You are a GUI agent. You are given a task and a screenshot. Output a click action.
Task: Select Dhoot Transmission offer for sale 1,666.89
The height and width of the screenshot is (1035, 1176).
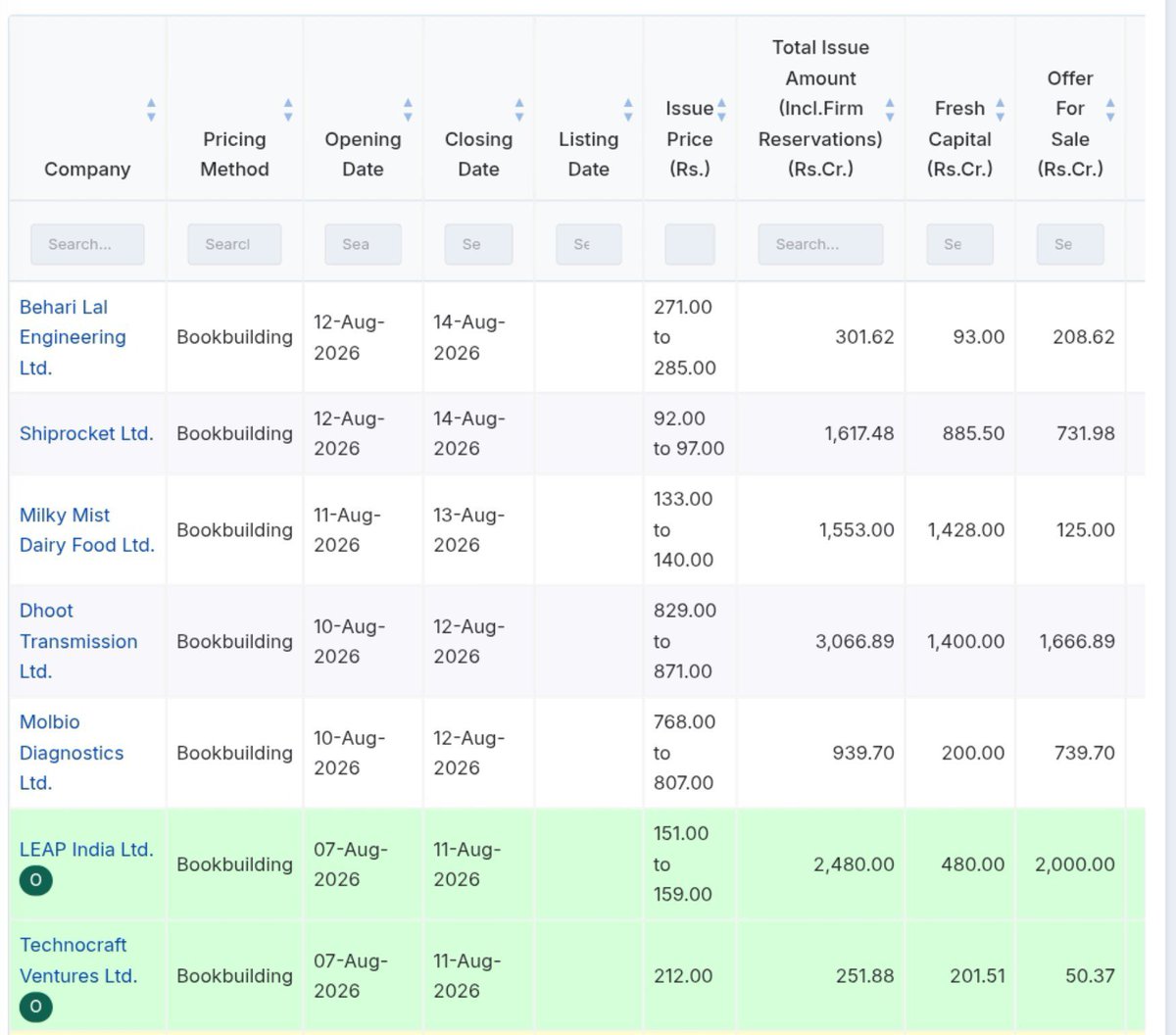pyautogui.click(x=1077, y=641)
